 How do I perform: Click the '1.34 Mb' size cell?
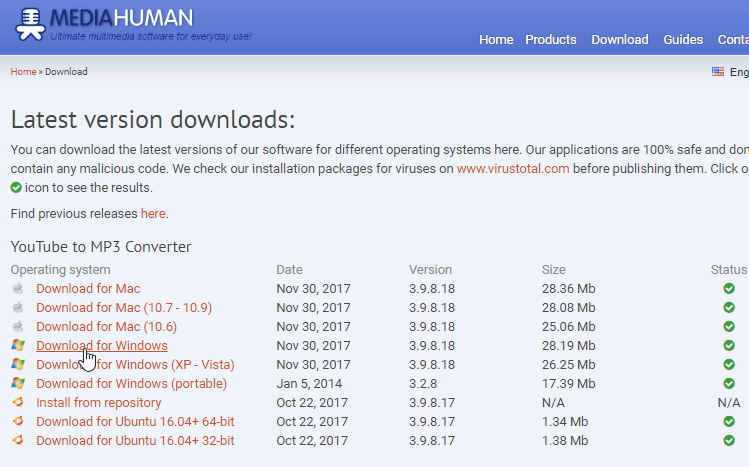(565, 422)
